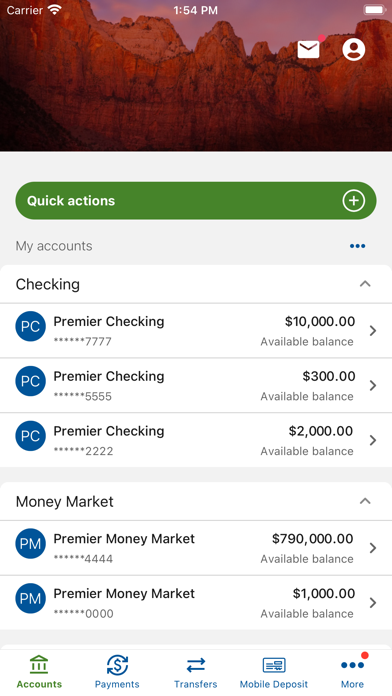Tap the red rock canyon header image
The image size is (392, 696).
pyautogui.click(x=196, y=75)
